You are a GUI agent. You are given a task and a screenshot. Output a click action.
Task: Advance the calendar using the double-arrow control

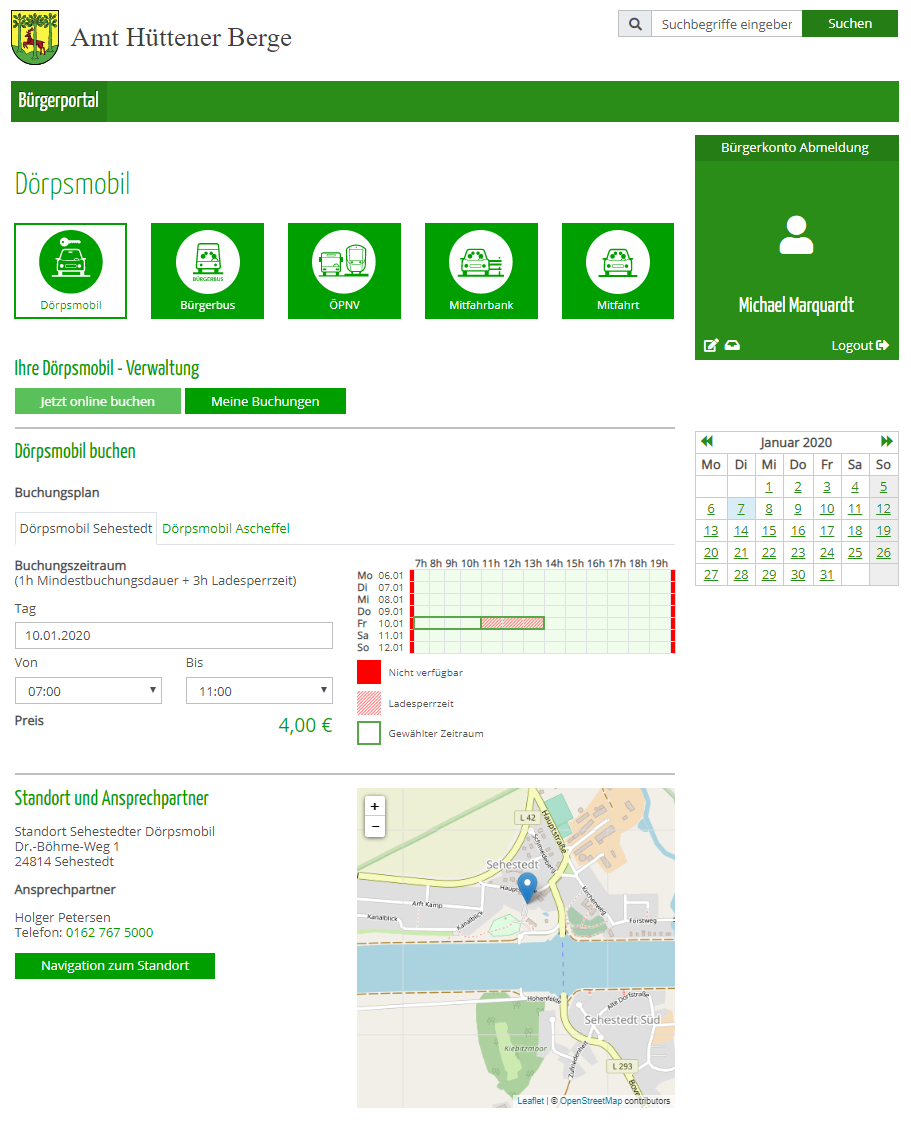(886, 441)
